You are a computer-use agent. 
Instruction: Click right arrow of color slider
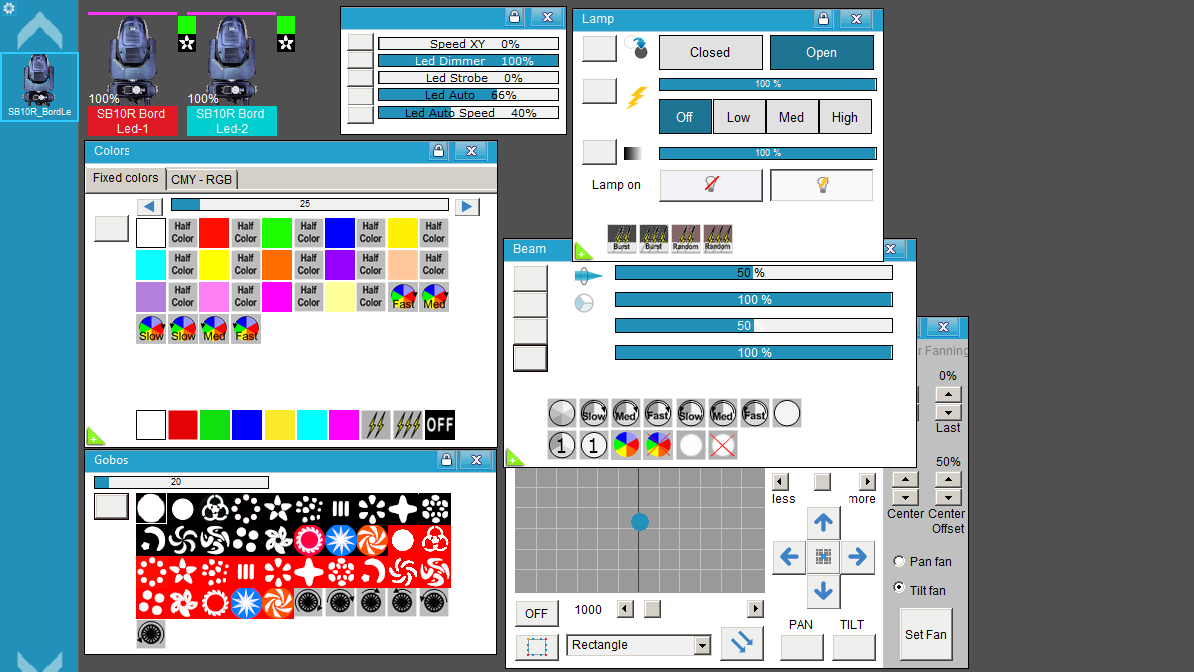click(x=467, y=206)
